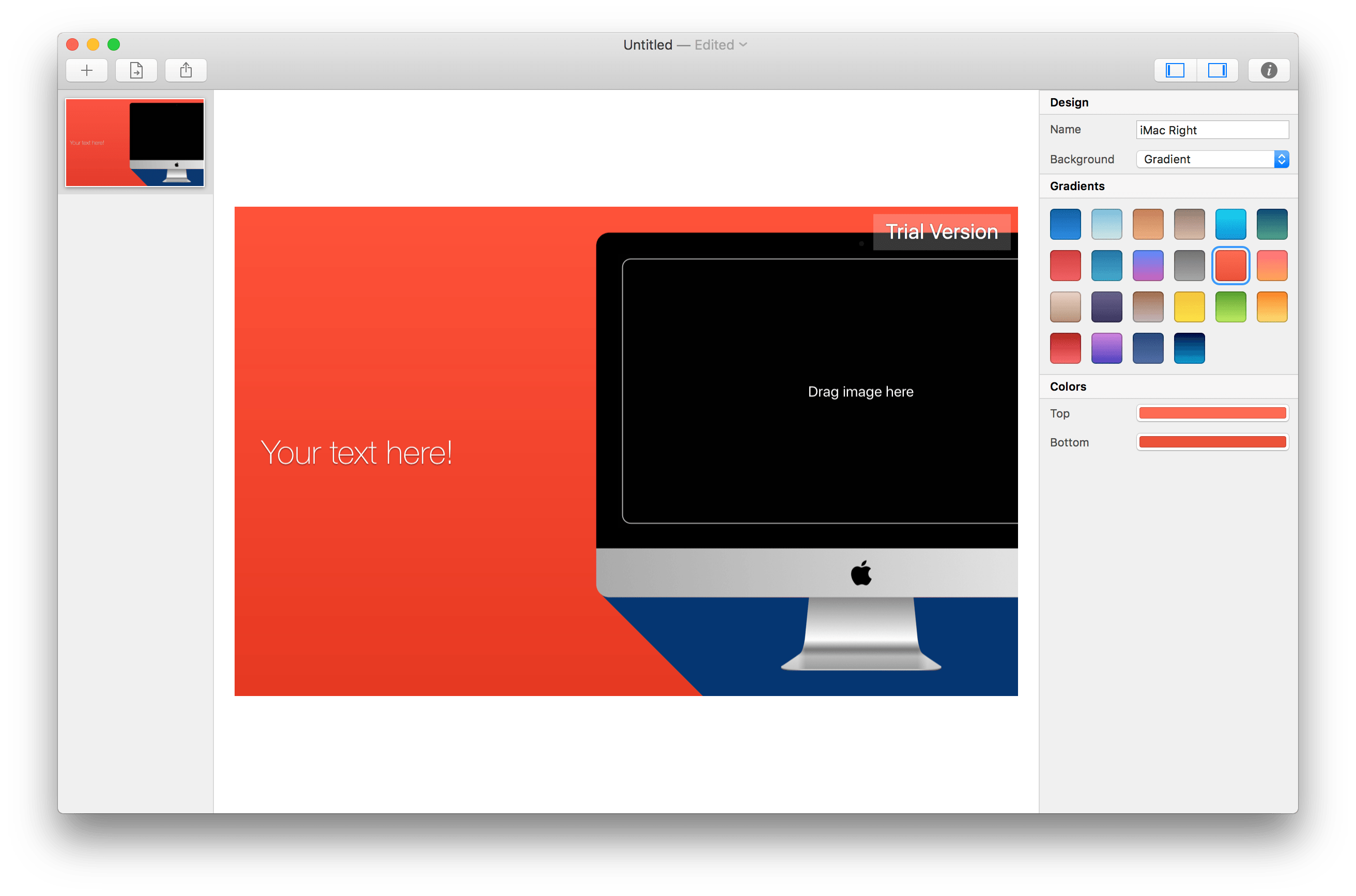Viewport: 1356px width, 896px height.
Task: Click the yellow minimize window button
Action: [x=93, y=44]
